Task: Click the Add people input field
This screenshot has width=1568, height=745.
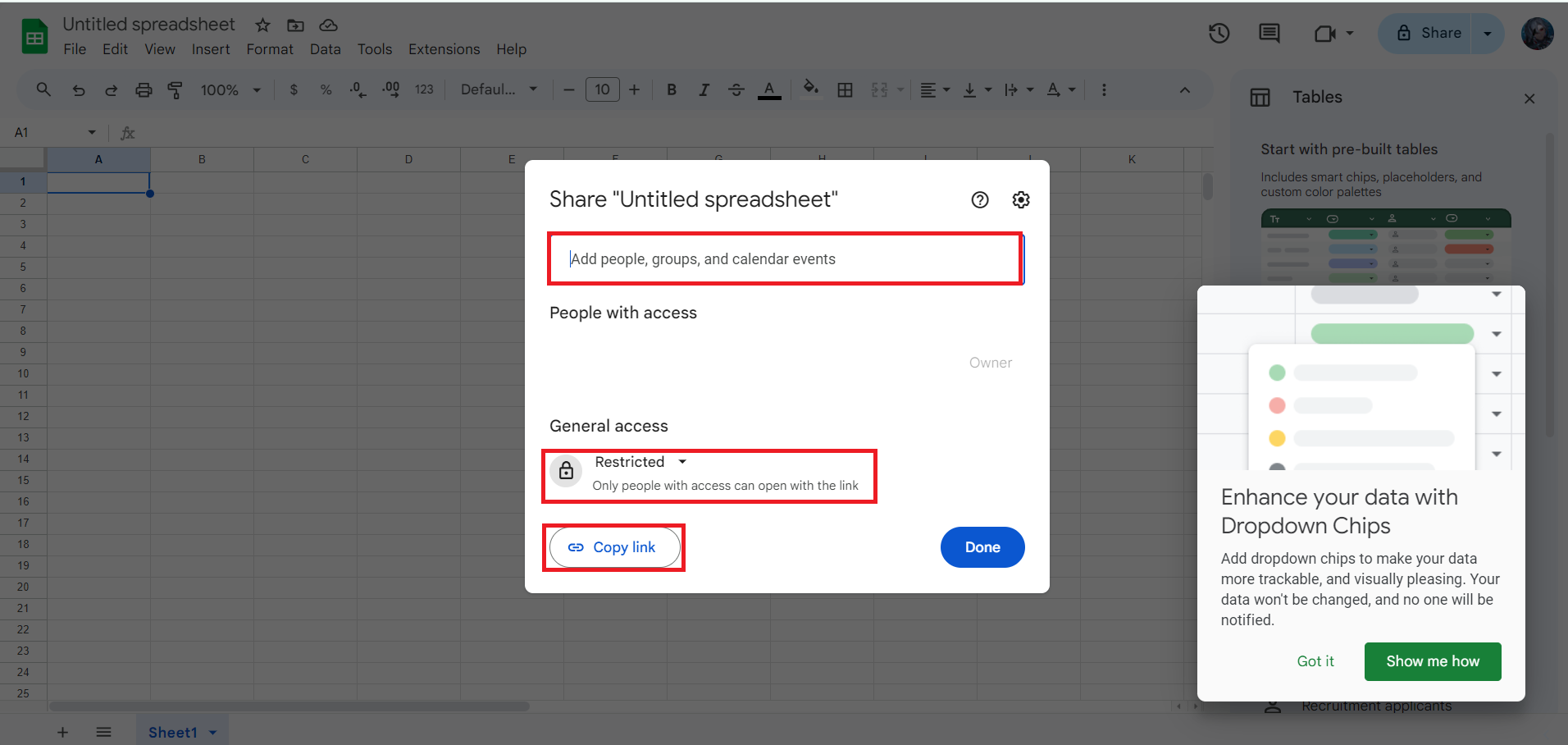Action: coord(785,259)
